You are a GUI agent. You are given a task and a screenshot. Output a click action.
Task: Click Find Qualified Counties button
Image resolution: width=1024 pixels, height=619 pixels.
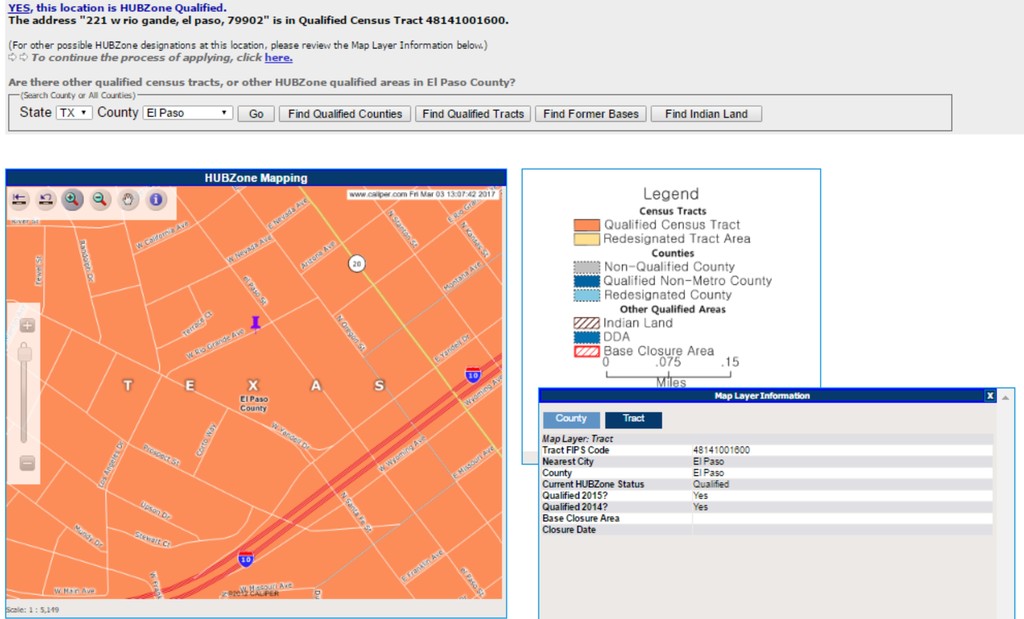click(x=345, y=114)
